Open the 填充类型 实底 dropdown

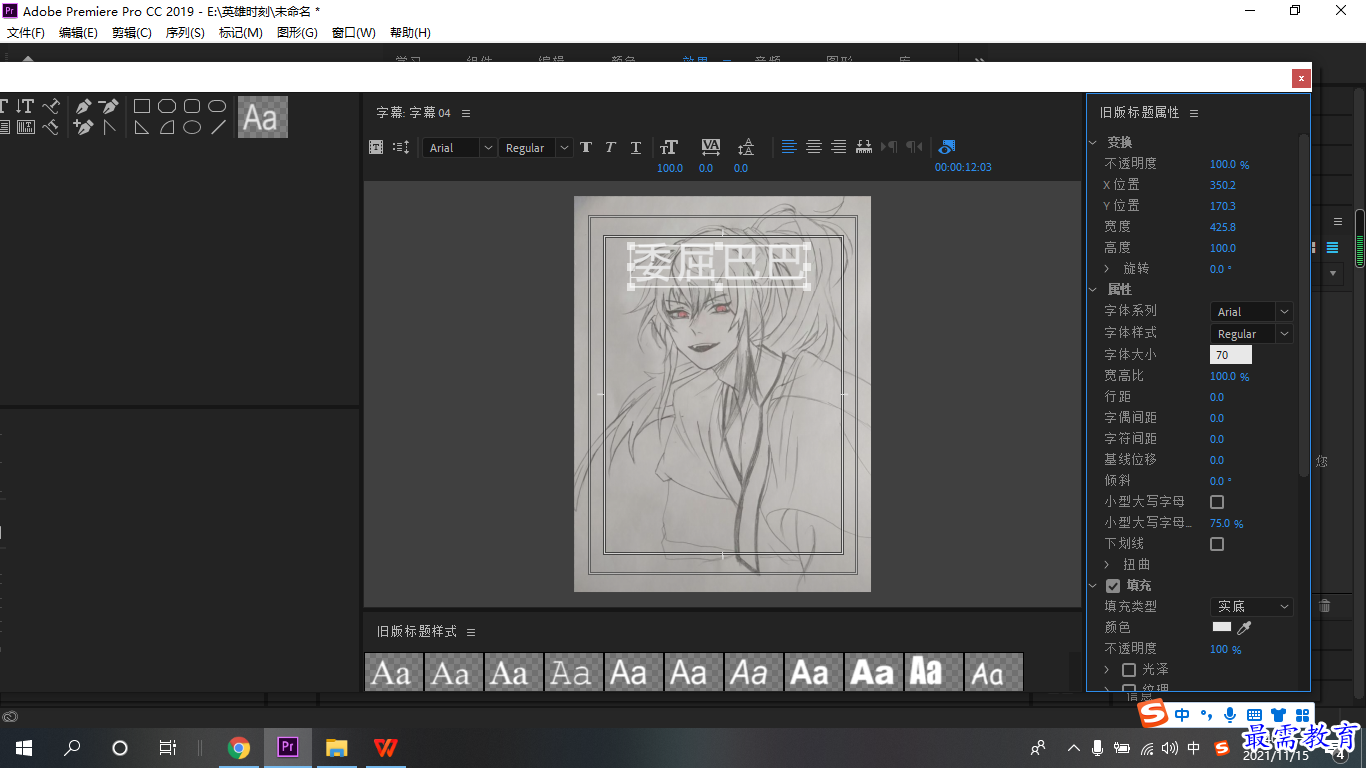(x=1251, y=607)
